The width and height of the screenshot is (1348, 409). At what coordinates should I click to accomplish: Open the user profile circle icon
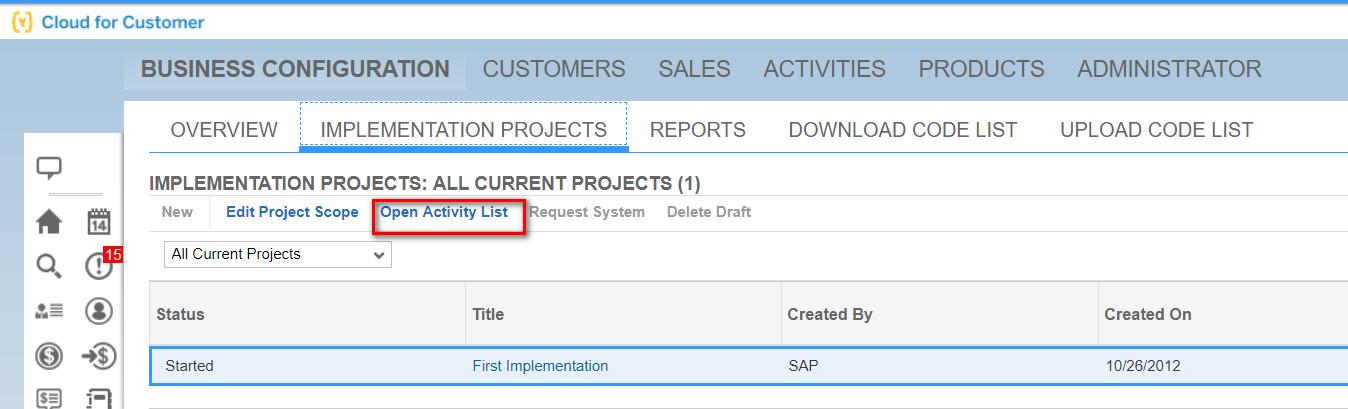point(98,311)
